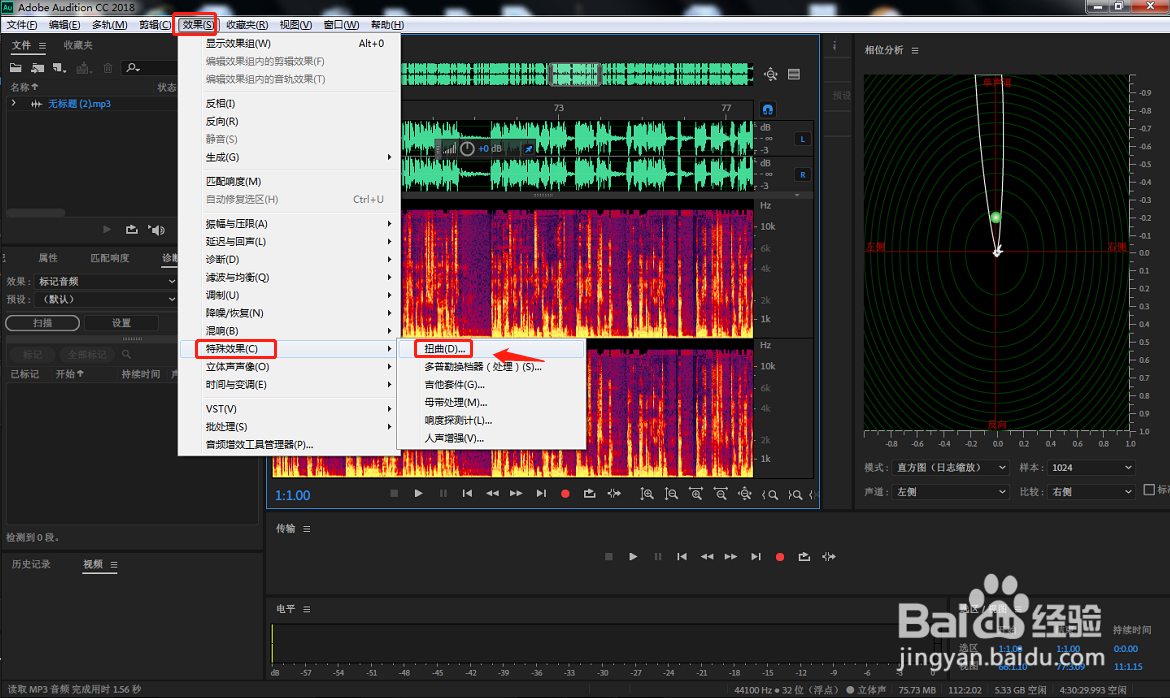The image size is (1170, 698).
Task: Click Rewind in the editor transport
Action: click(x=492, y=493)
